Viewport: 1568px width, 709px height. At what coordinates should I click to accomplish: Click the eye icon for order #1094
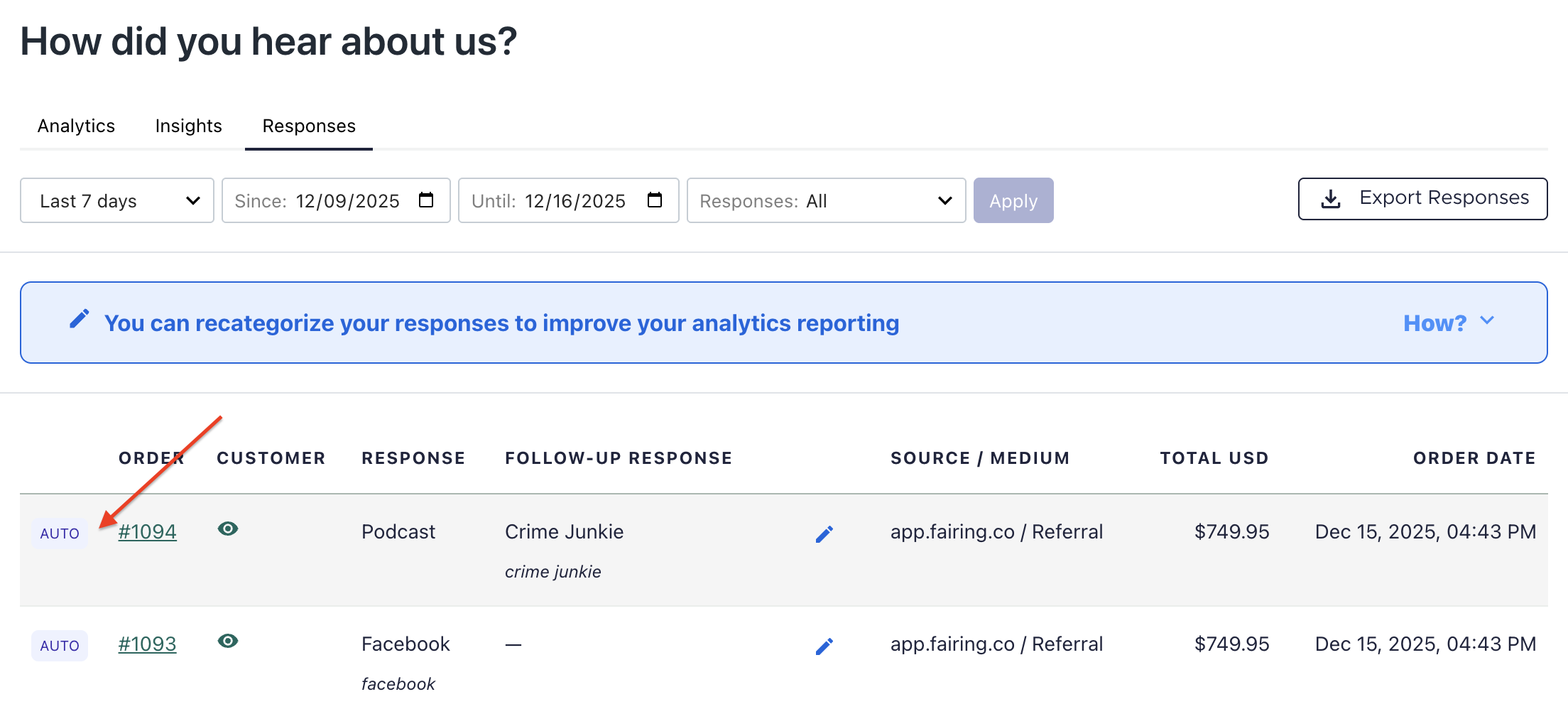tap(228, 529)
